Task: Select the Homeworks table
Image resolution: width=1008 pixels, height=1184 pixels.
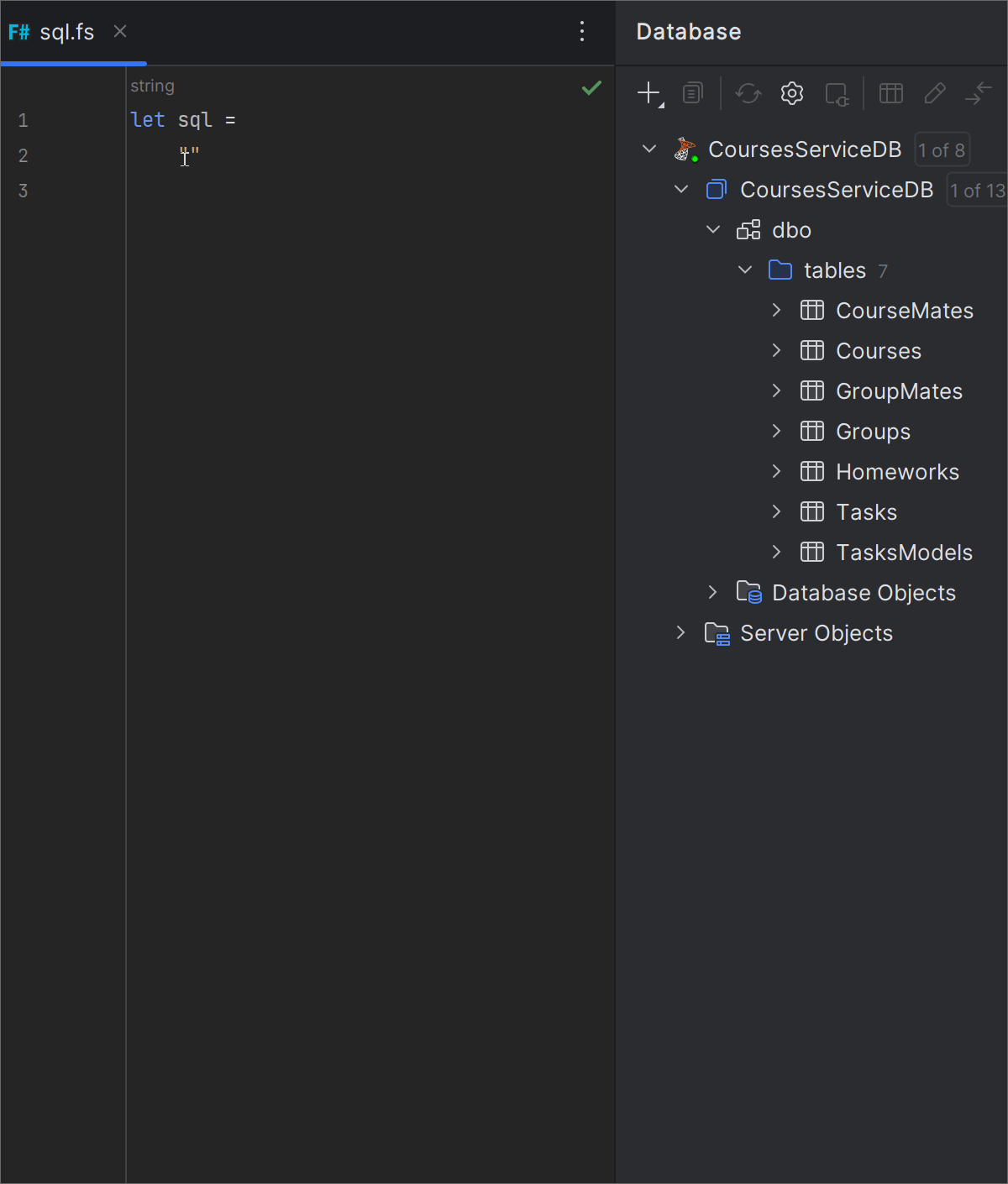Action: (x=897, y=472)
